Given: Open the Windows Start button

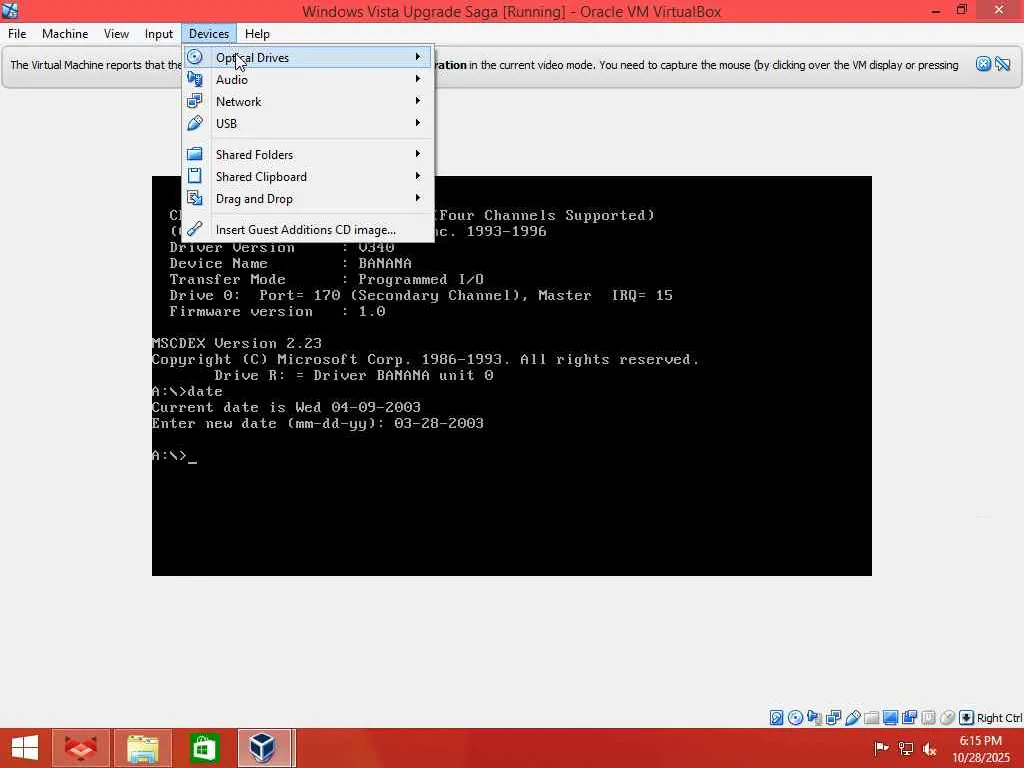Looking at the screenshot, I should click(25, 748).
